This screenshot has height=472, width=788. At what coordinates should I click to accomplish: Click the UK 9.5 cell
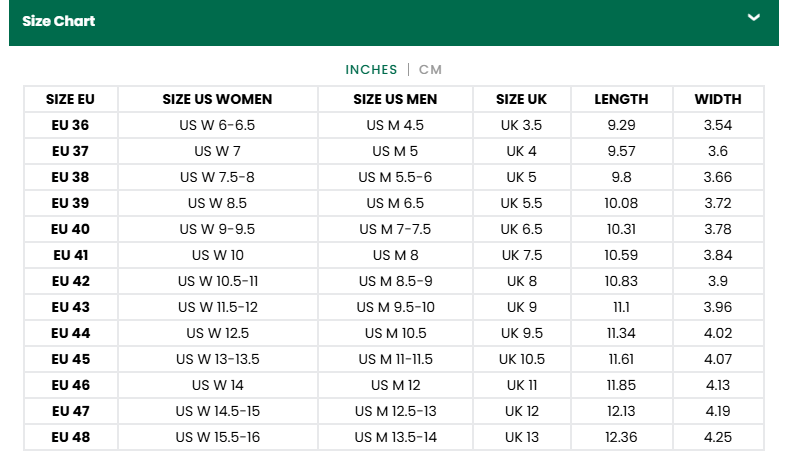click(521, 333)
